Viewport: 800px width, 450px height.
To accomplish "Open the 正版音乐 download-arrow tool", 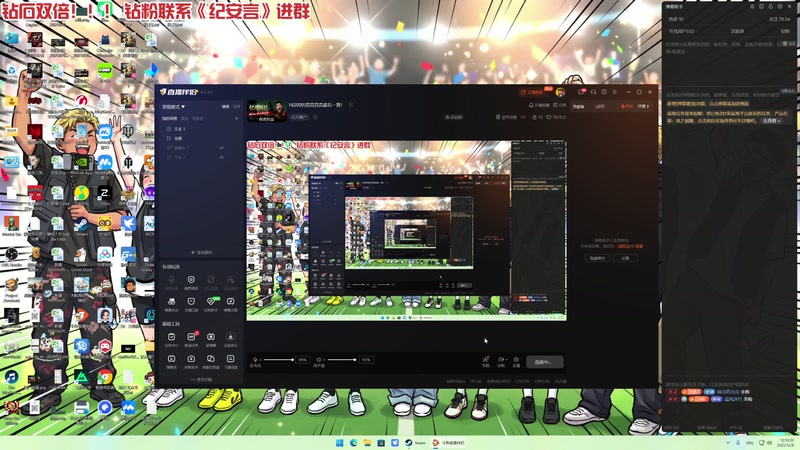I will coord(231,339).
